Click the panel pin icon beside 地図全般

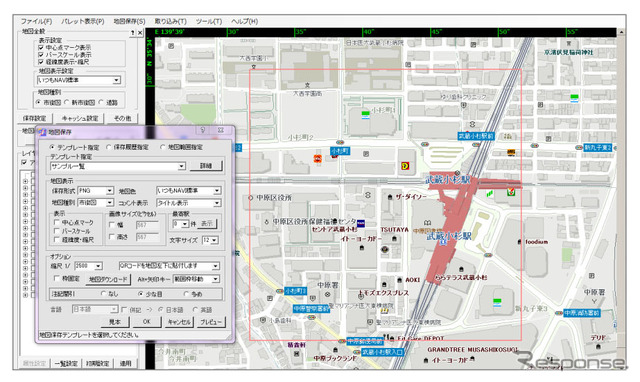[x=133, y=33]
